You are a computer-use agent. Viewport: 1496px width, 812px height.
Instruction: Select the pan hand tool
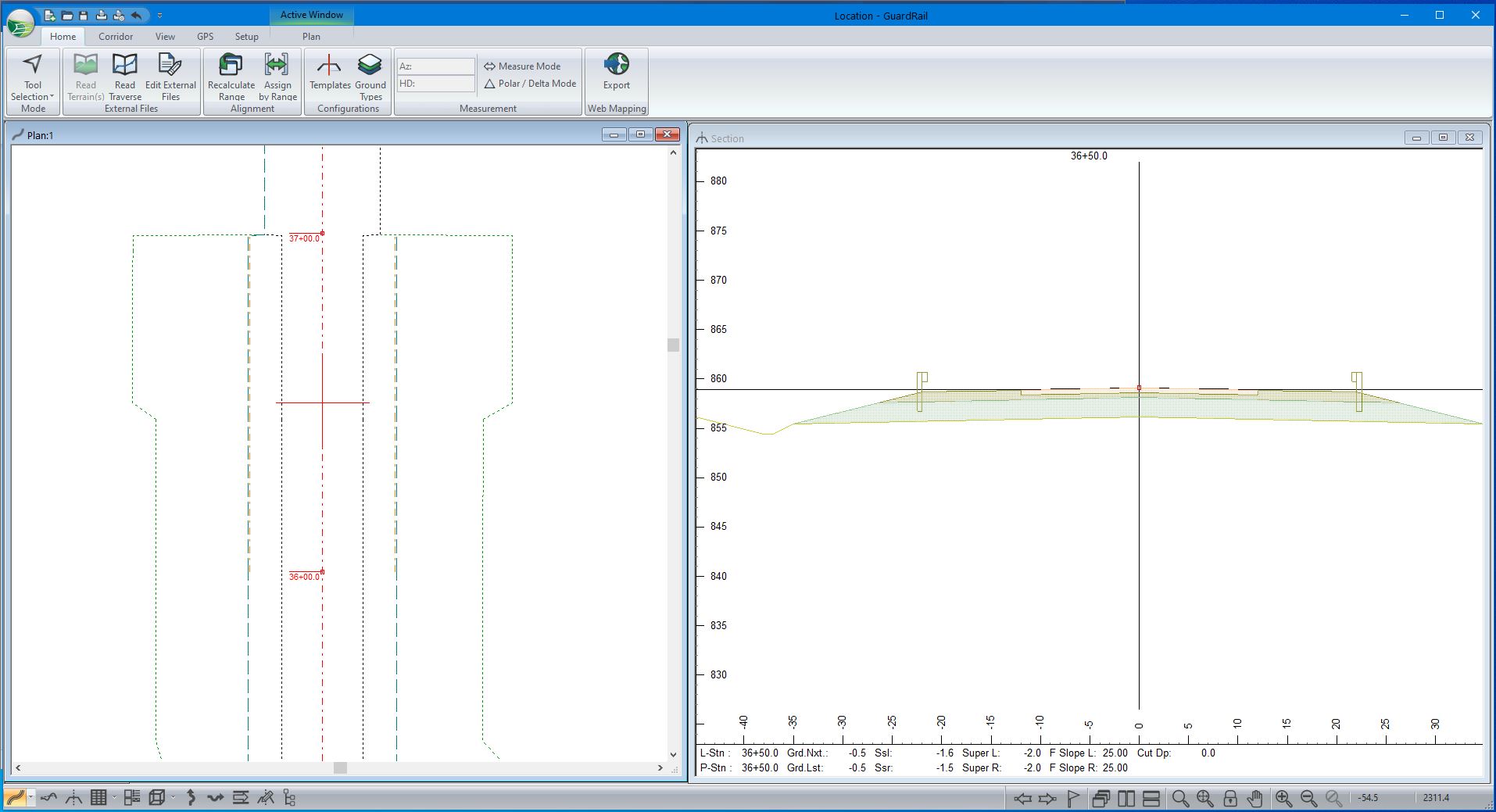[1255, 799]
